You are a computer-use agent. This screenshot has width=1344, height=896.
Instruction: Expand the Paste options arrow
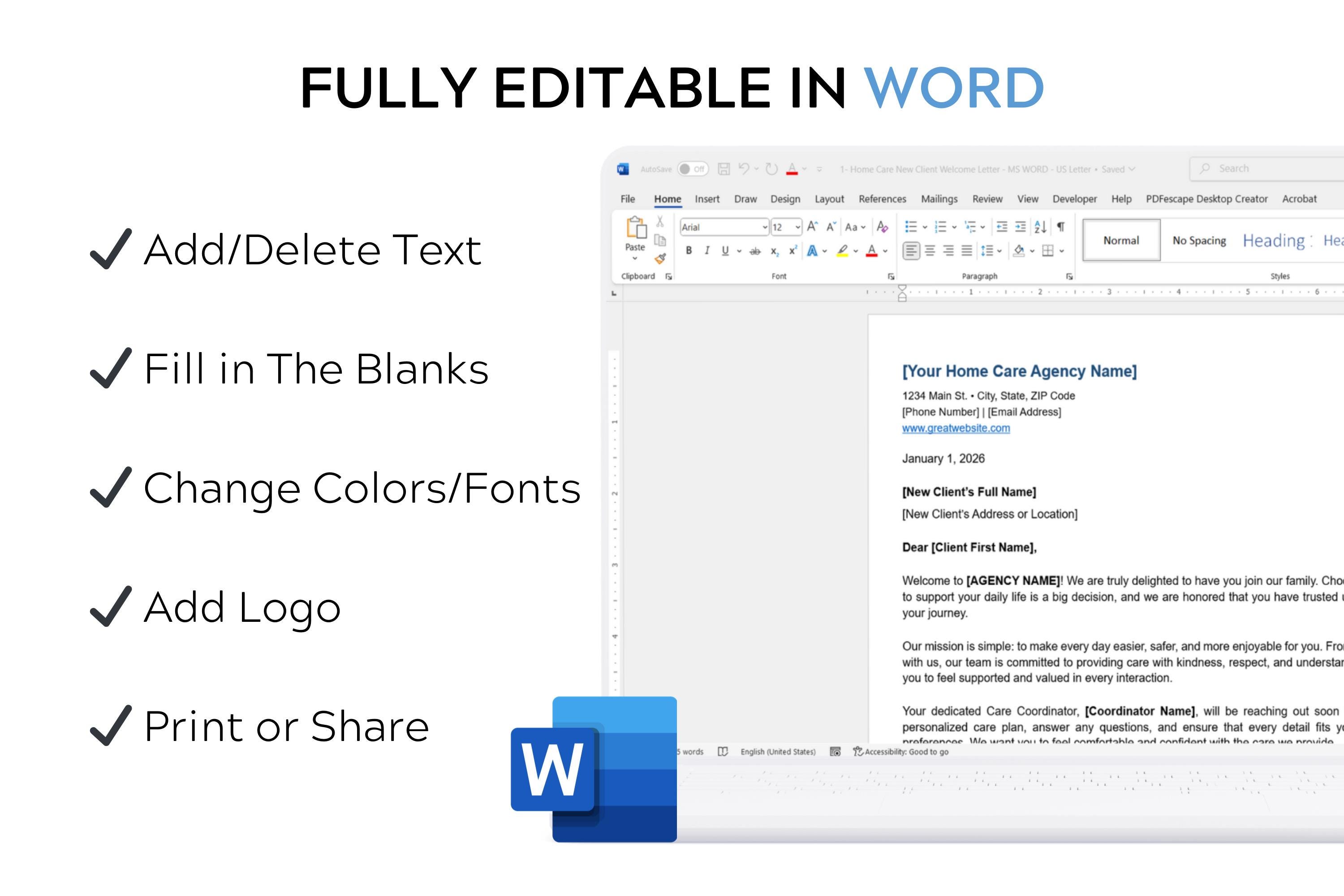(635, 258)
